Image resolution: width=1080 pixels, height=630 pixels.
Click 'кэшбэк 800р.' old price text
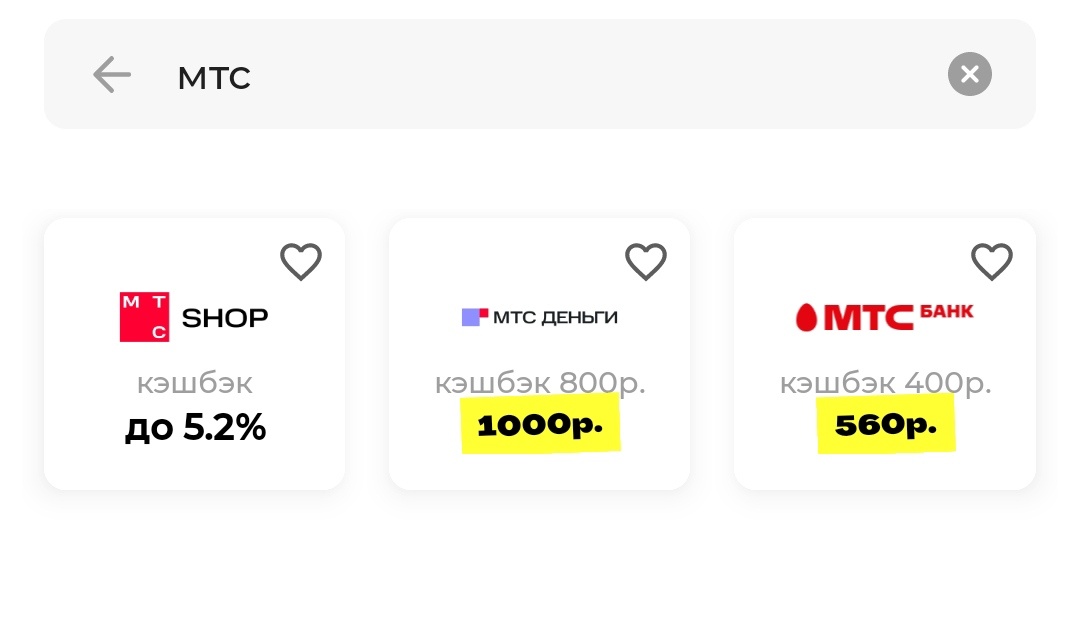tap(540, 383)
